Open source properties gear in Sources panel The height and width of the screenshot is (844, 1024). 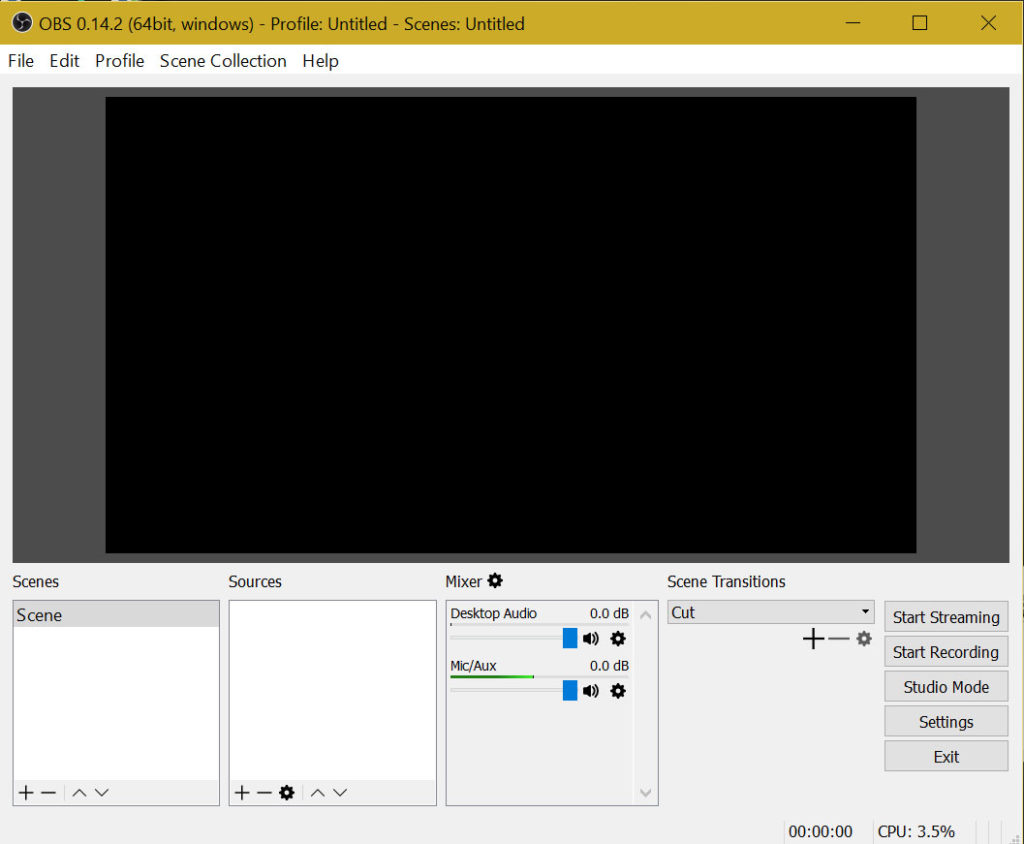click(287, 792)
